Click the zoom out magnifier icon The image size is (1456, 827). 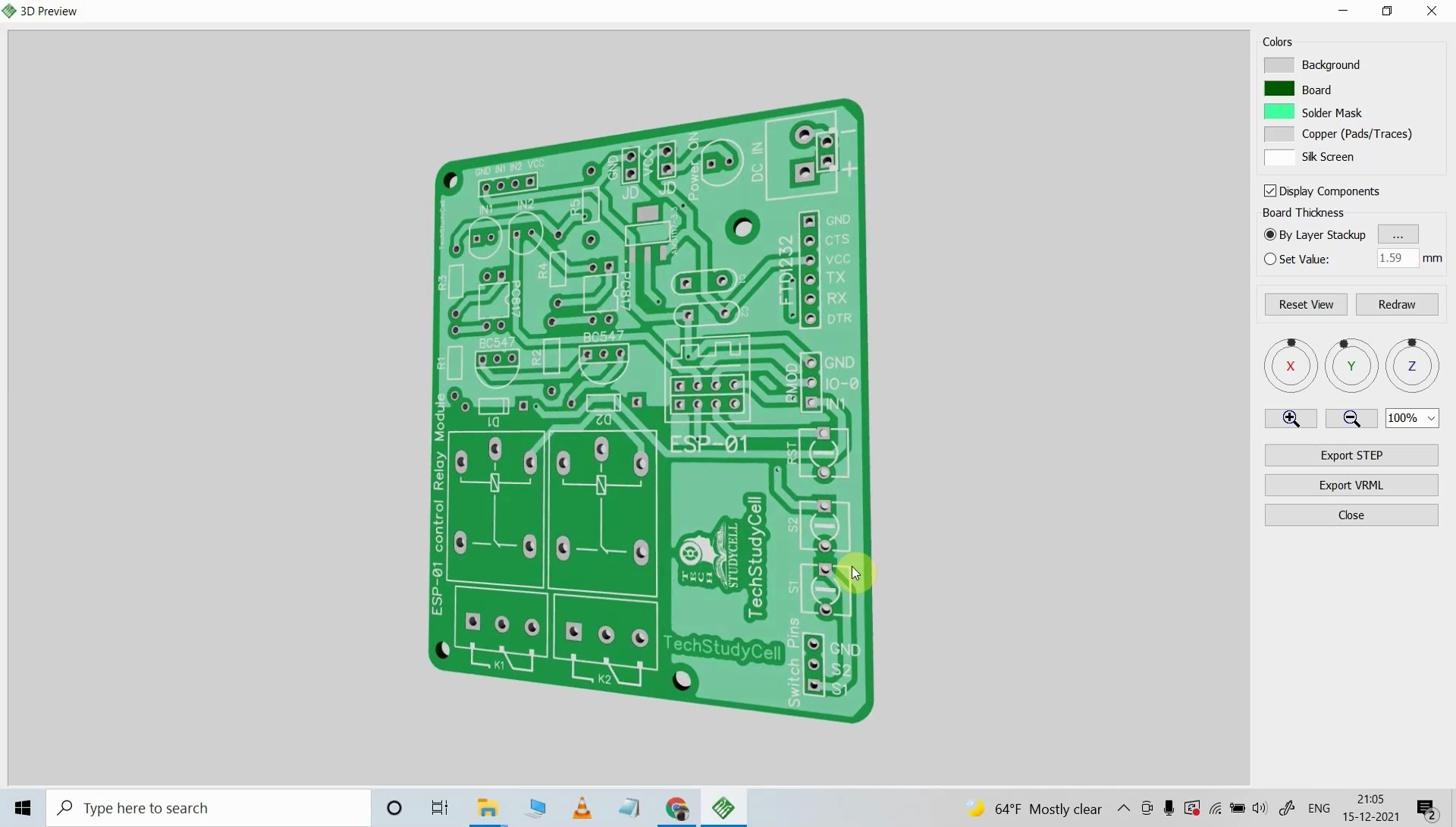(x=1351, y=418)
